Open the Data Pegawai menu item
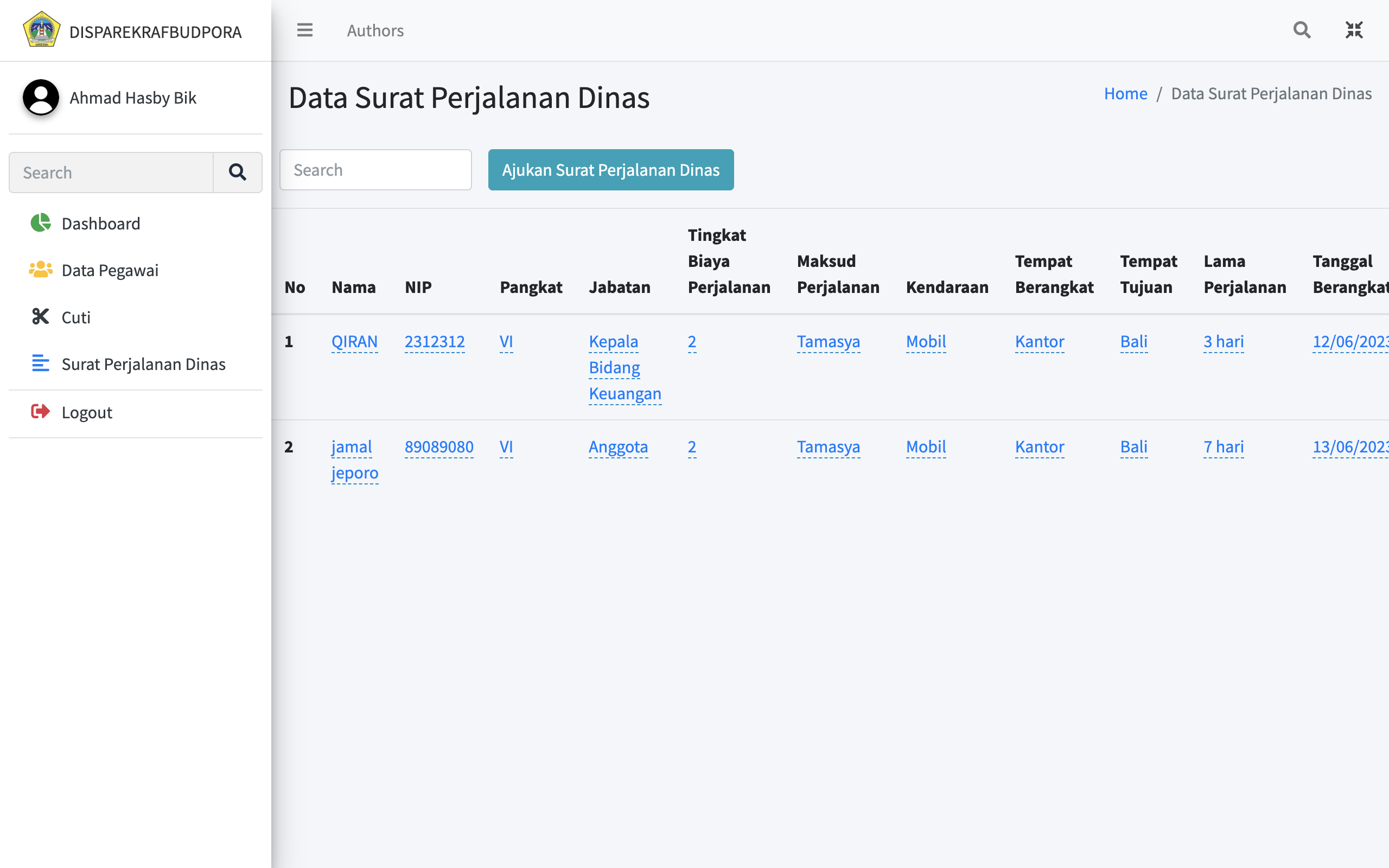Image resolution: width=1389 pixels, height=868 pixels. (136, 270)
